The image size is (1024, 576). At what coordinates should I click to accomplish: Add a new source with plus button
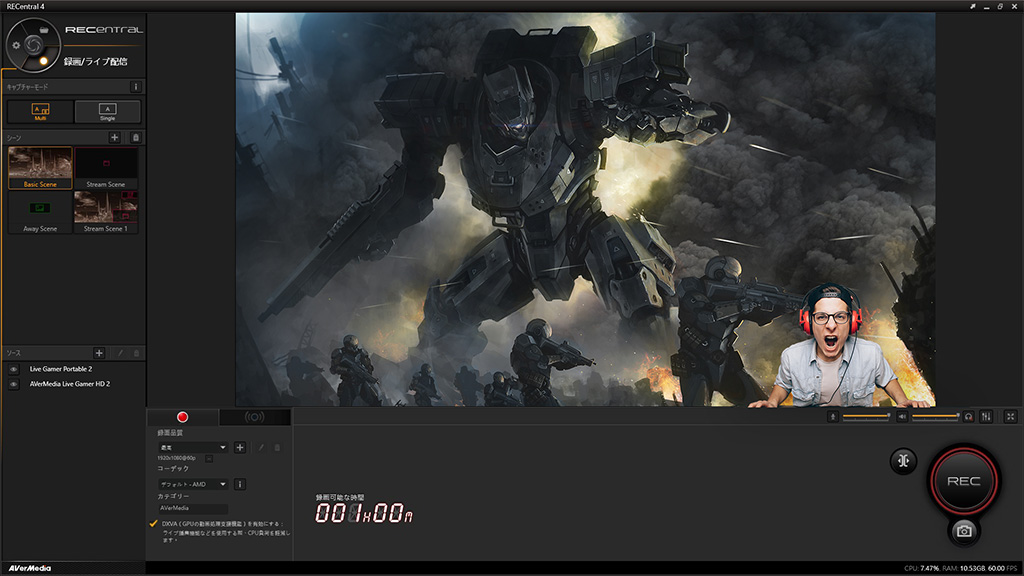point(99,353)
